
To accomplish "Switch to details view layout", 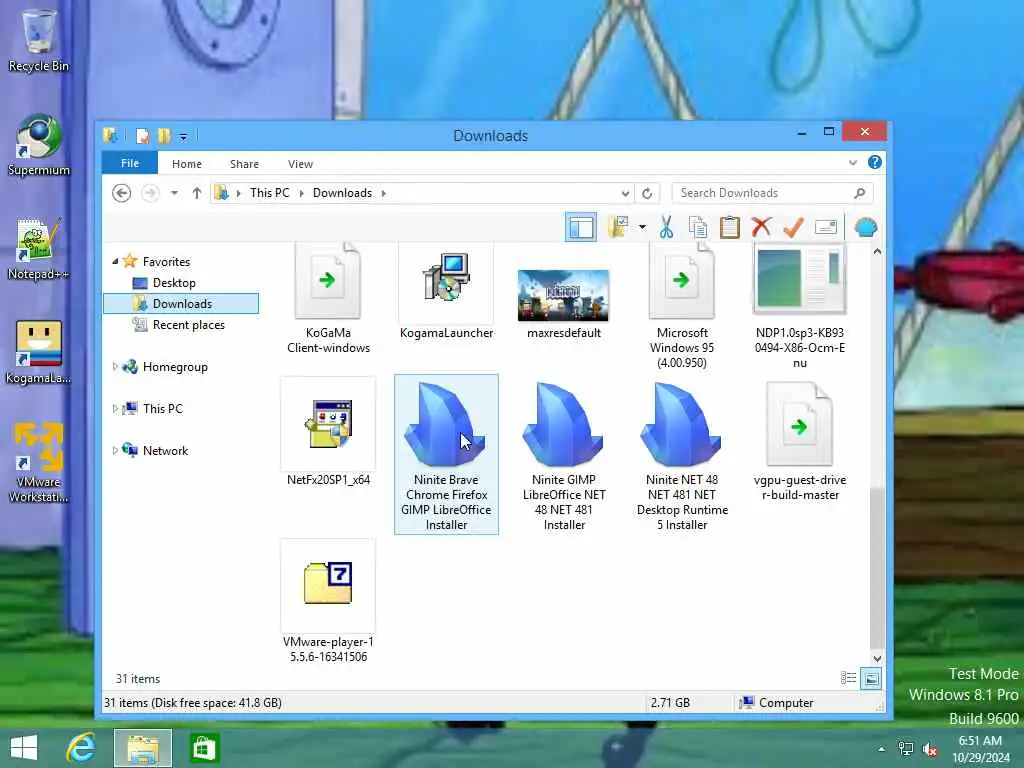I will [848, 679].
